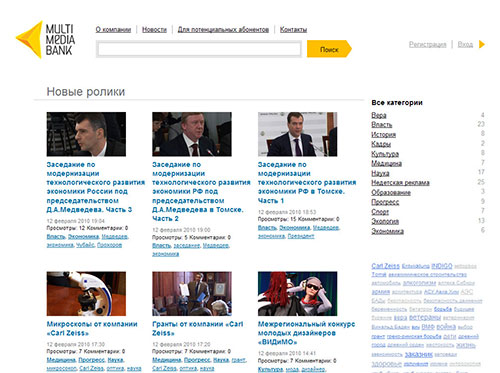Screen dimensions: 500x373
Task: Open the О компании page
Action: pos(113,30)
